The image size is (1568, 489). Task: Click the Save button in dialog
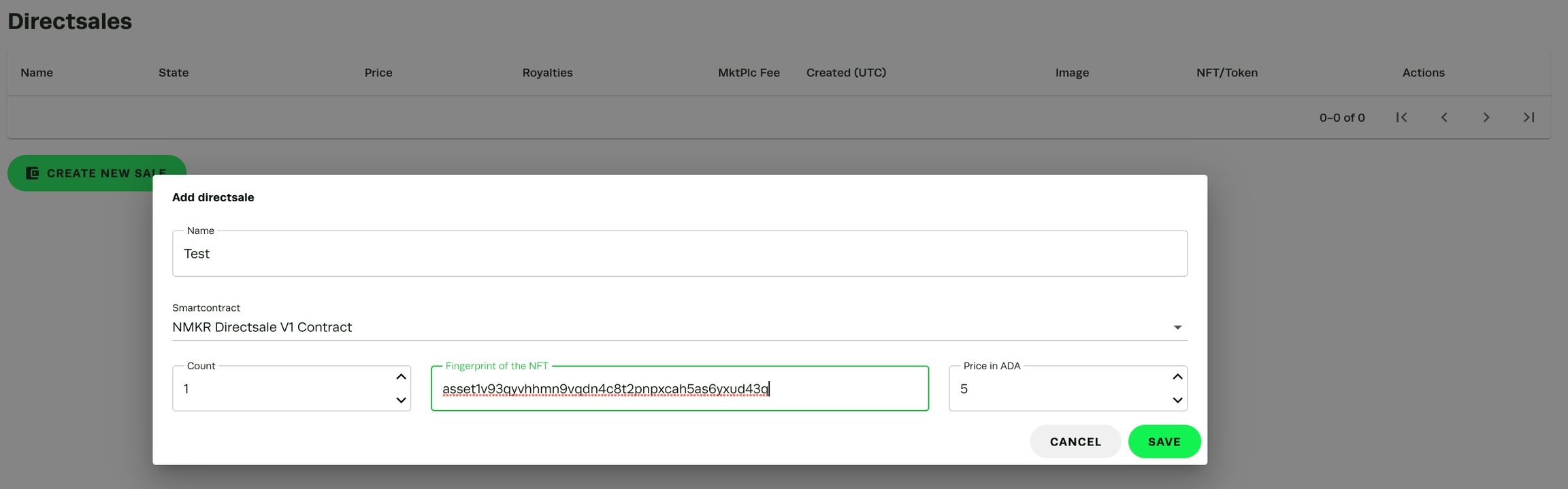pyautogui.click(x=1164, y=441)
